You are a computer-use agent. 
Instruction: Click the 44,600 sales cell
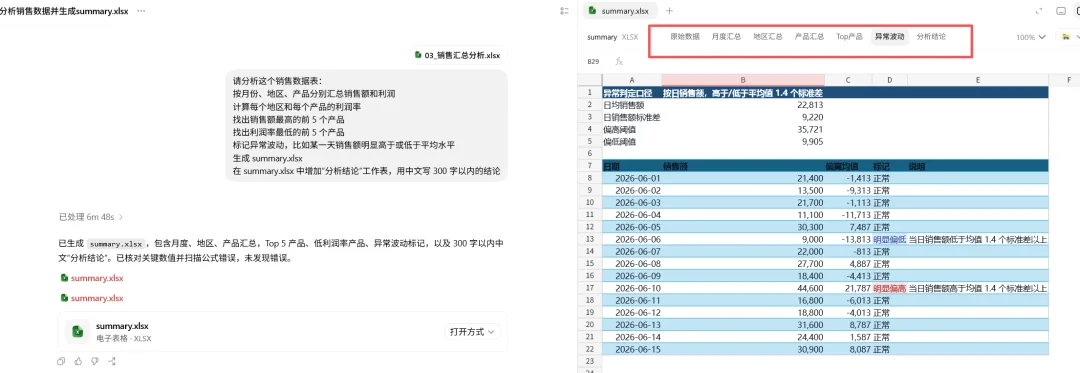[743, 288]
